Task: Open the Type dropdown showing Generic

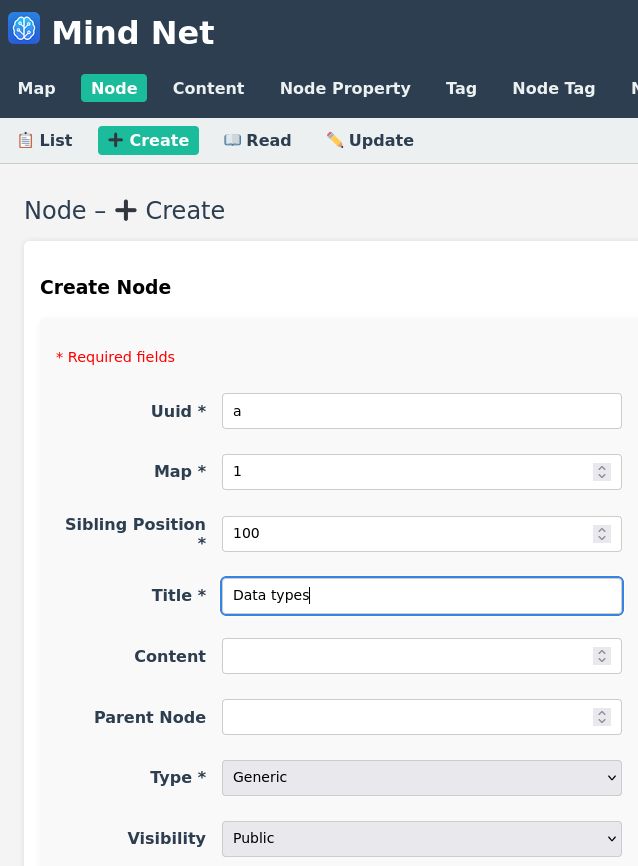Action: pyautogui.click(x=422, y=778)
